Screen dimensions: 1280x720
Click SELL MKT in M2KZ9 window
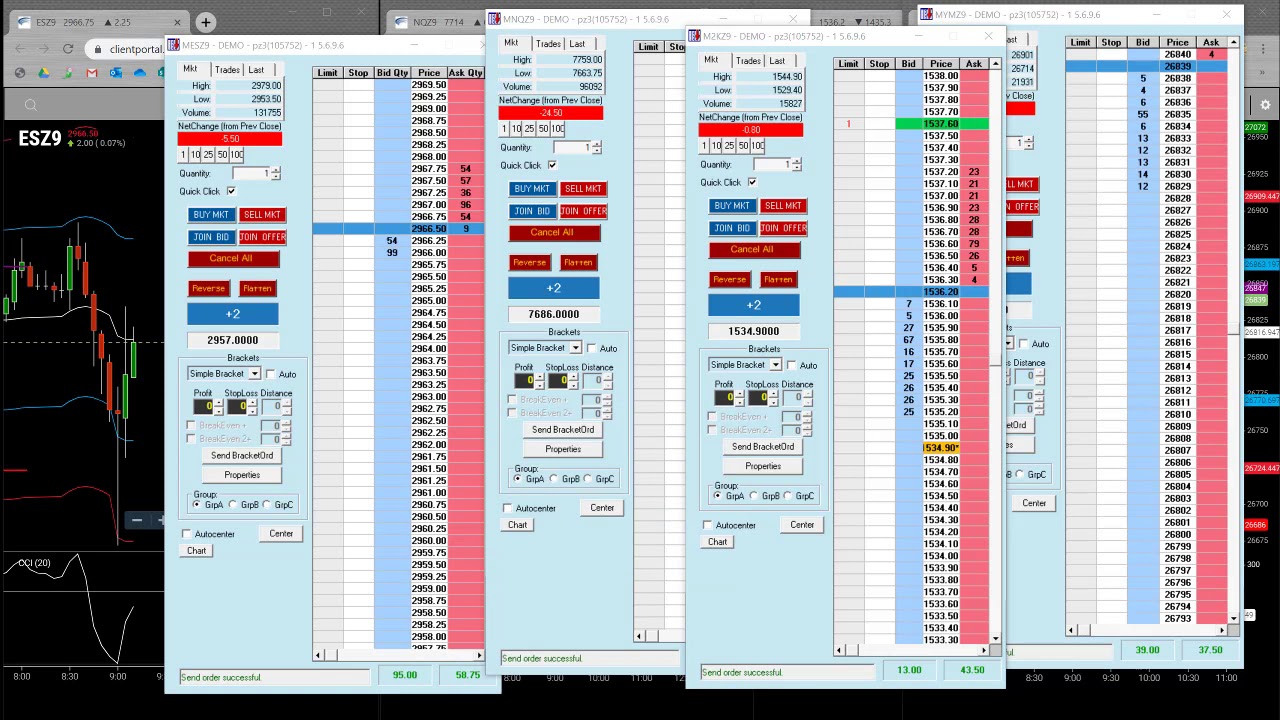(782, 206)
